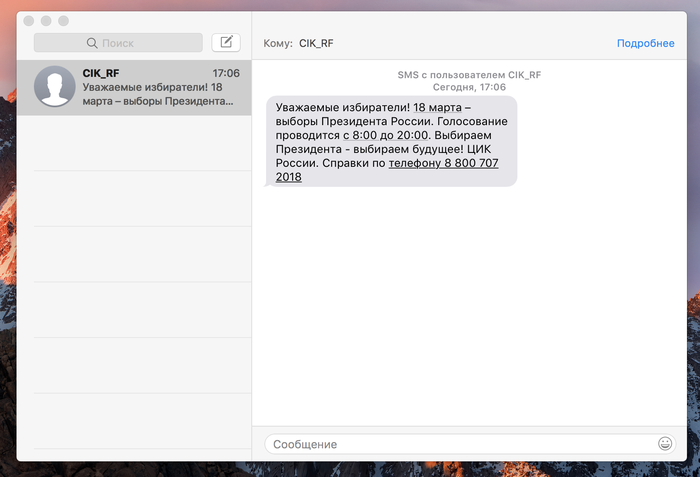Click the 'с 8:00 до 20:00' time link
Viewport: 700px width, 477px height.
coord(386,135)
